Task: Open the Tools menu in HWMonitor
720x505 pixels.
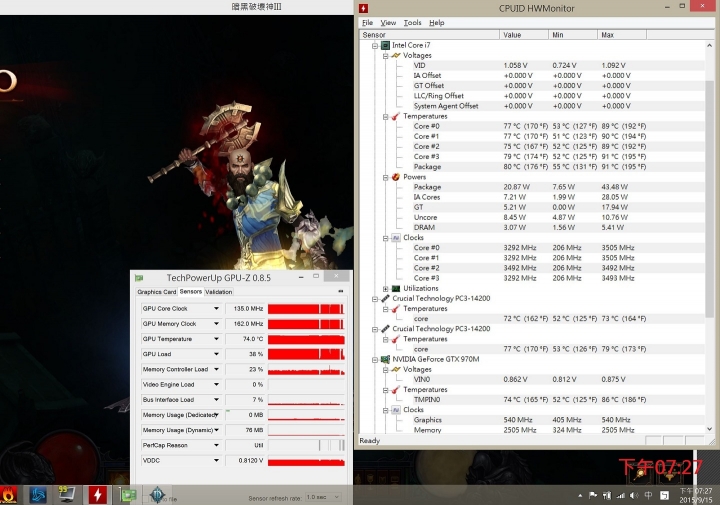Action: 412,22
